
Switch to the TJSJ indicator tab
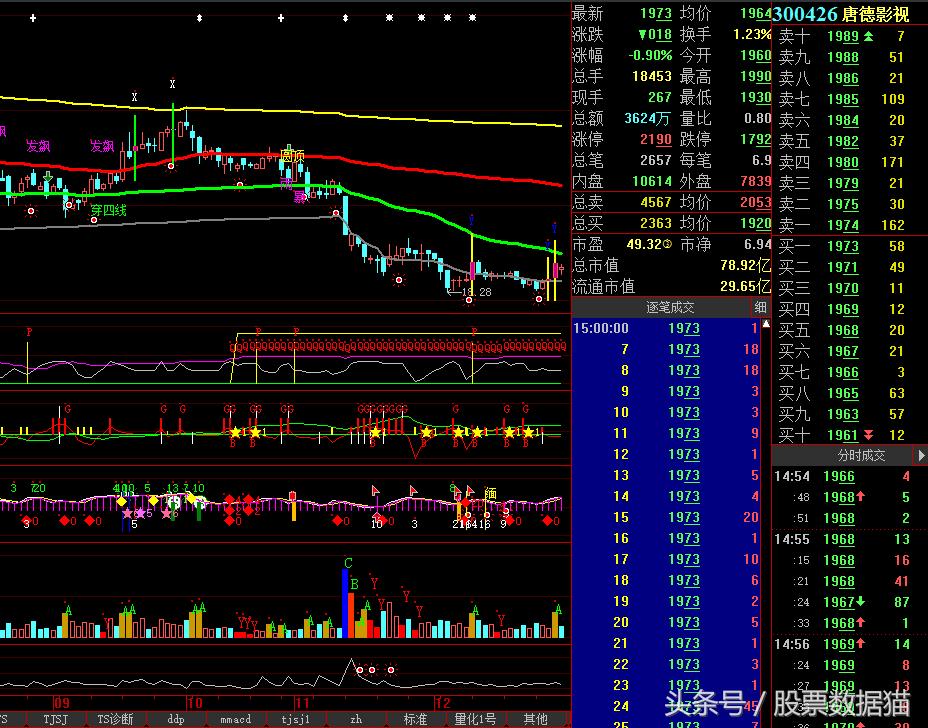(55, 719)
